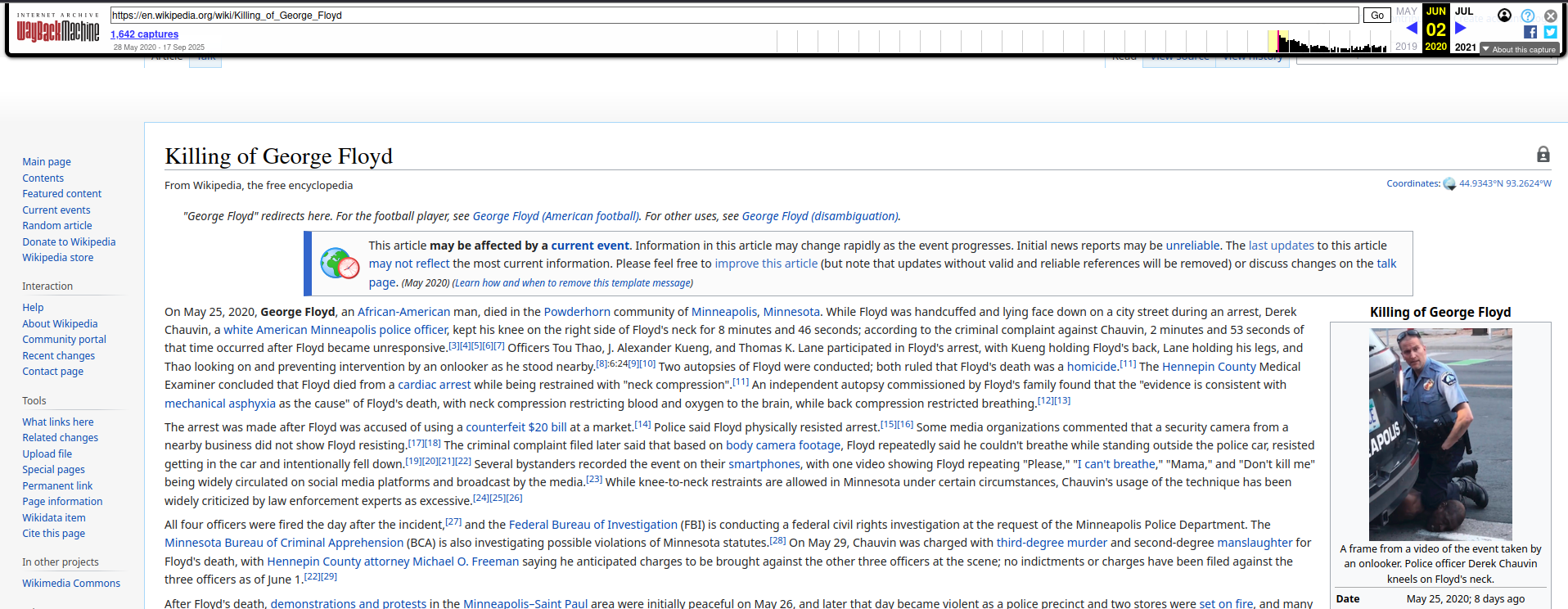Click the Go button
The width and height of the screenshot is (1568, 609).
(1377, 15)
